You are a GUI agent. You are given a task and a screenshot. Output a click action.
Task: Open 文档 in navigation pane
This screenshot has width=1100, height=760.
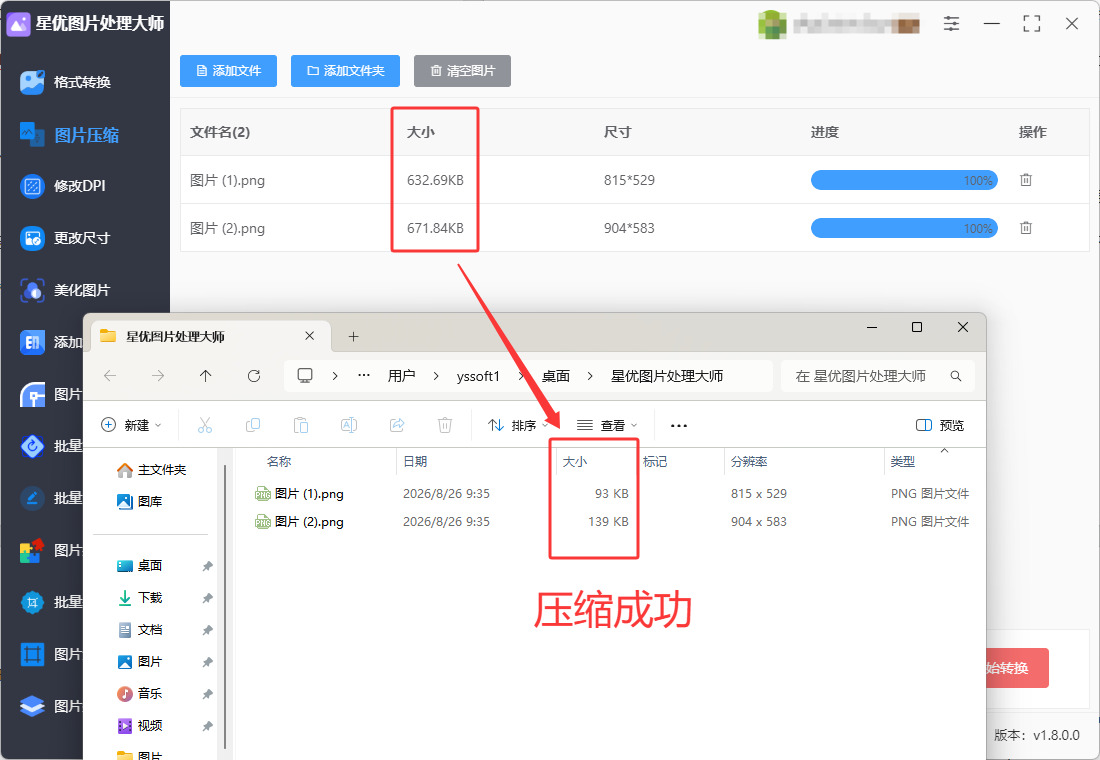click(x=140, y=630)
